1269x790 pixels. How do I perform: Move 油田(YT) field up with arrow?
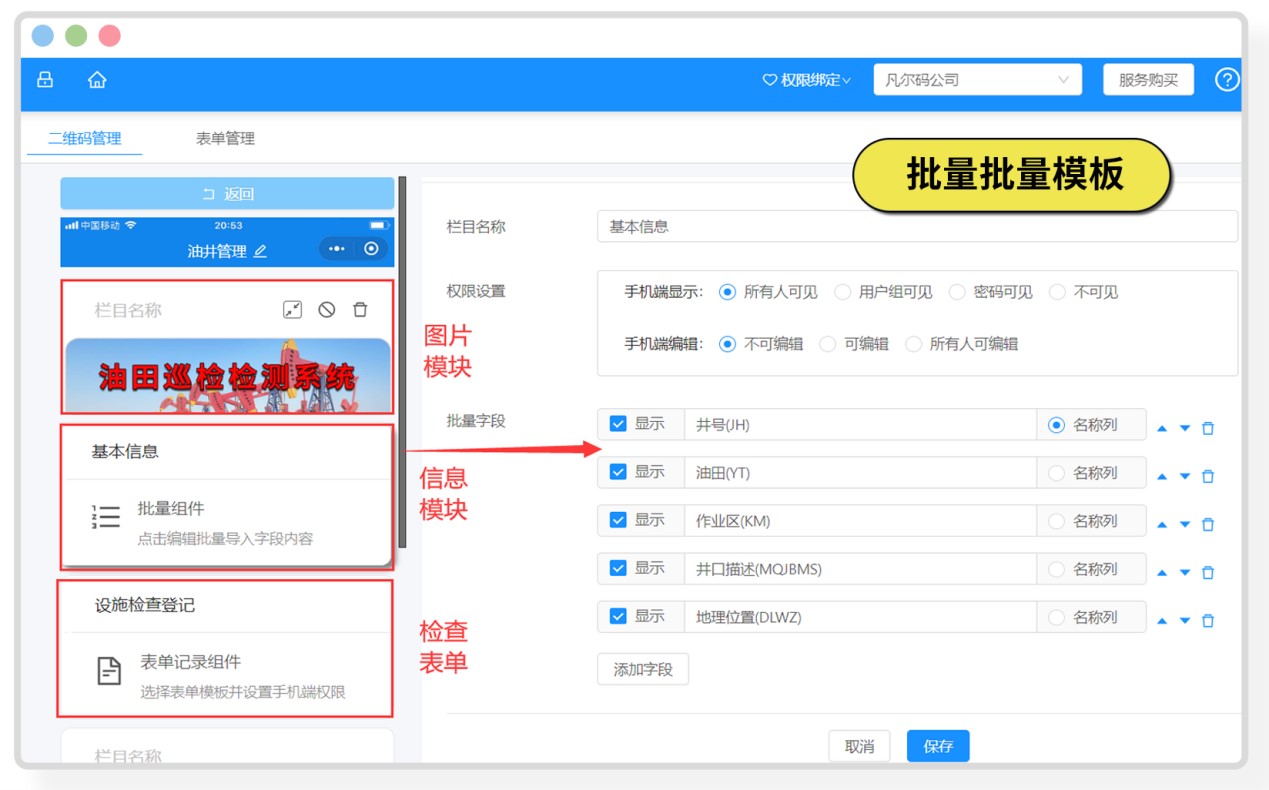click(1162, 477)
